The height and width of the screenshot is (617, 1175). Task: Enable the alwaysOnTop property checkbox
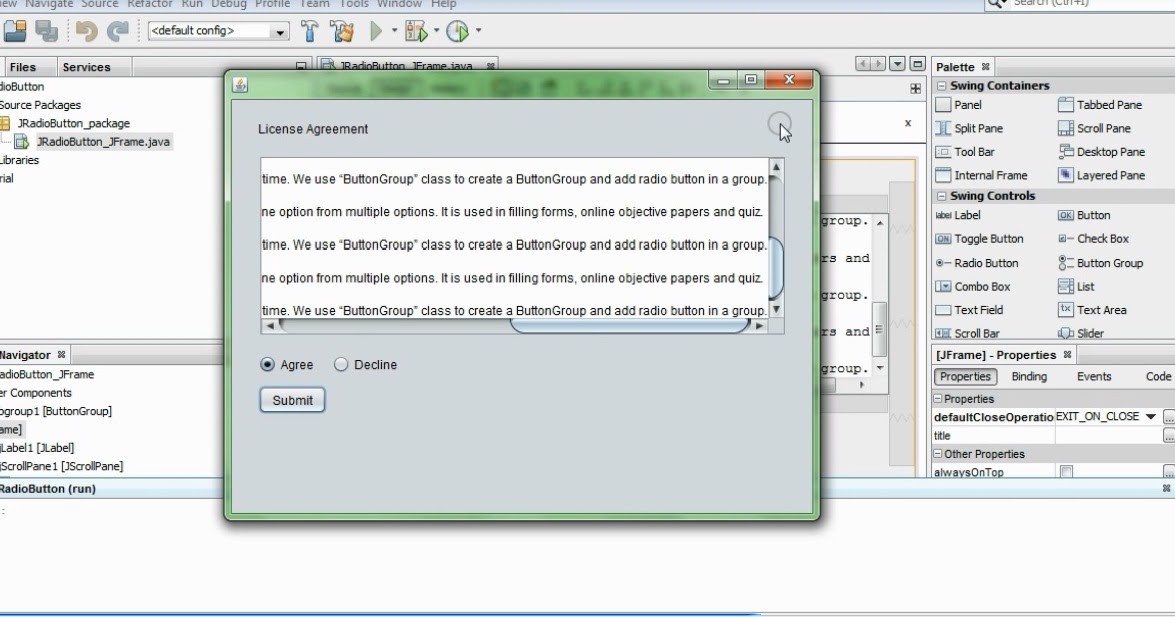[x=1064, y=472]
